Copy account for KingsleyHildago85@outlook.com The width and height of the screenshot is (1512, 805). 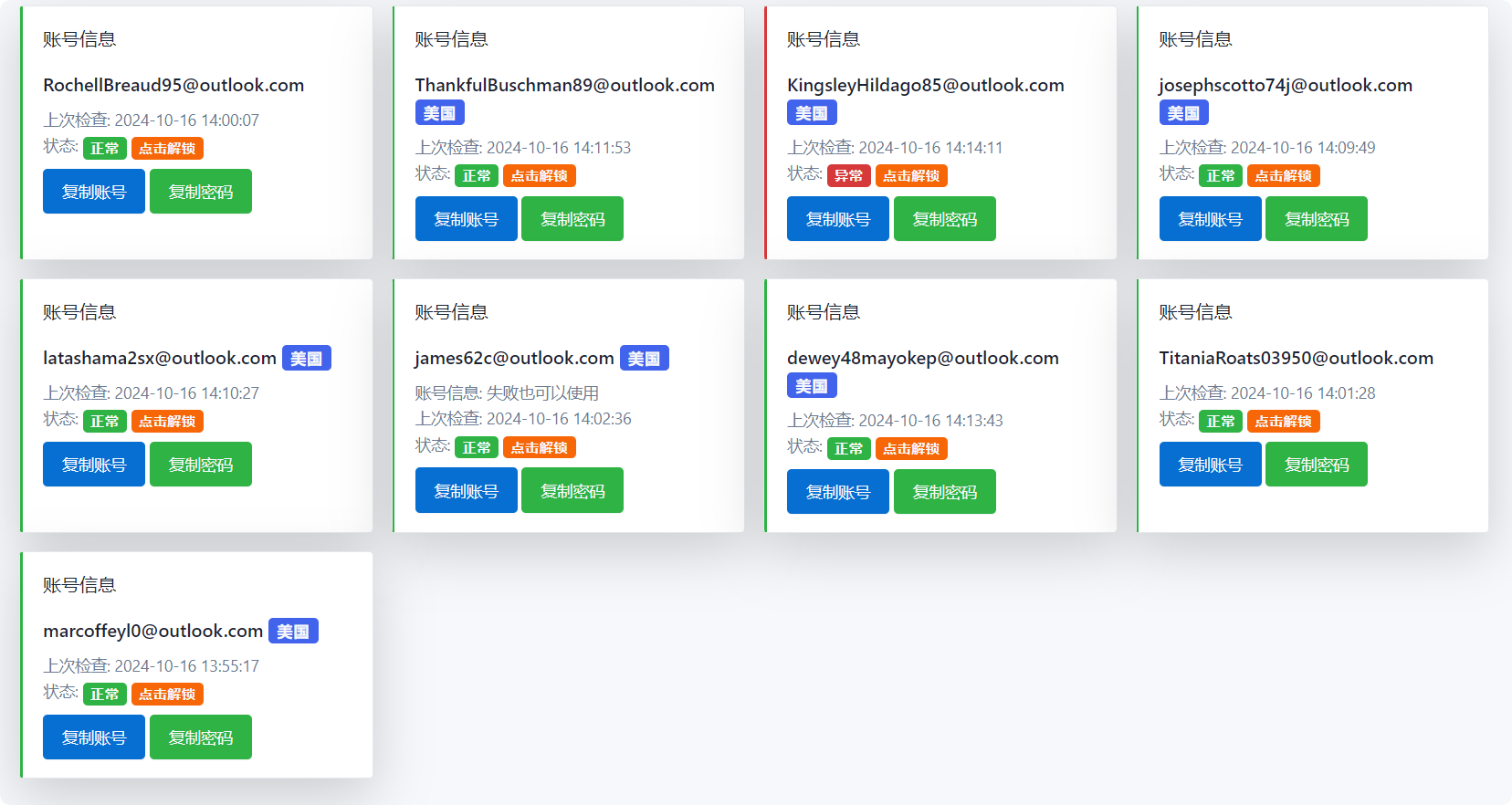point(838,219)
